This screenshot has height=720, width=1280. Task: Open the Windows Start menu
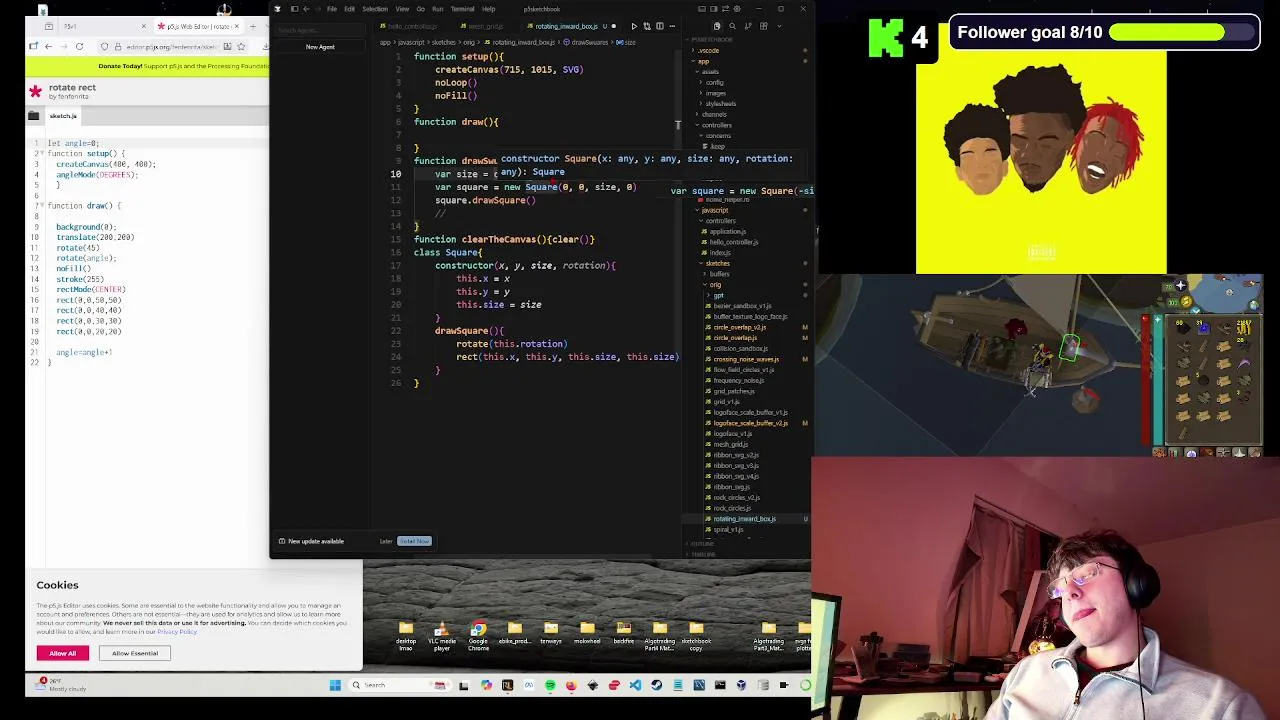(335, 685)
